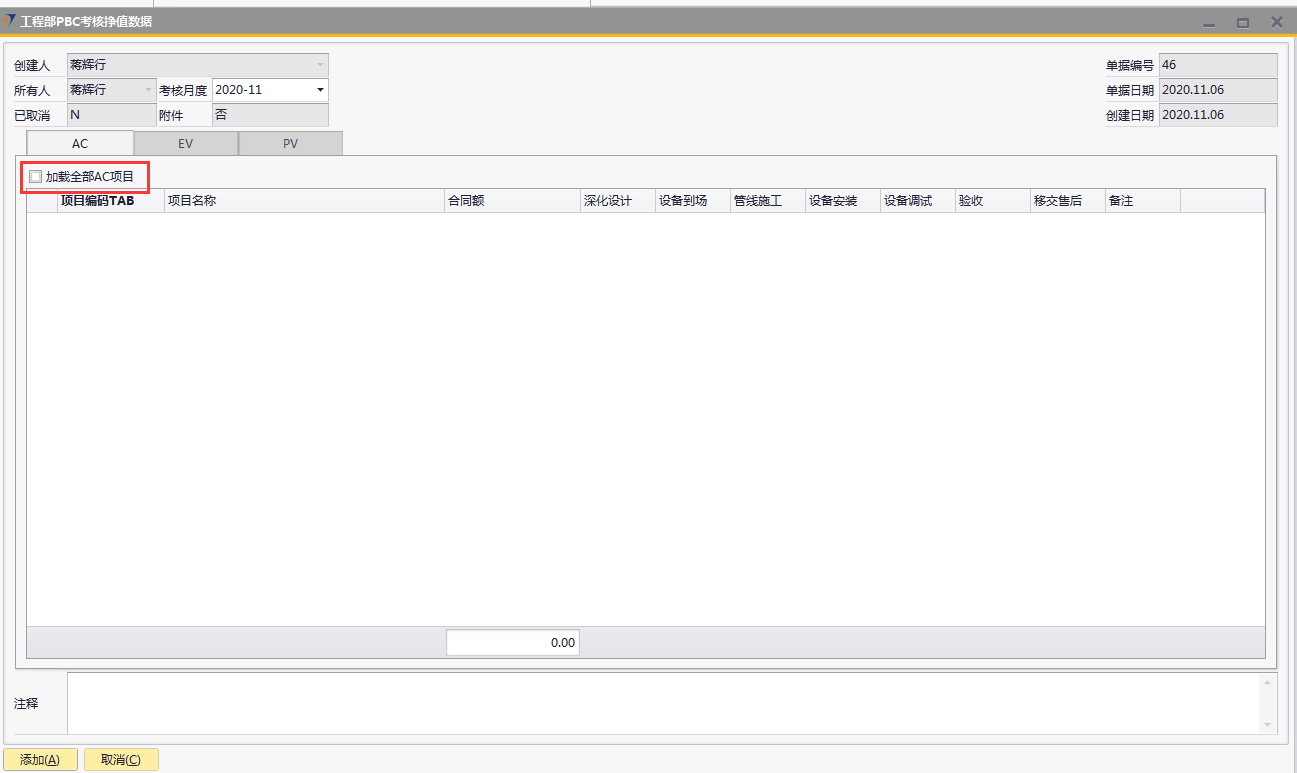
Task: Minimize the 工程部PBC考核挣值数据 window
Action: point(1209,22)
